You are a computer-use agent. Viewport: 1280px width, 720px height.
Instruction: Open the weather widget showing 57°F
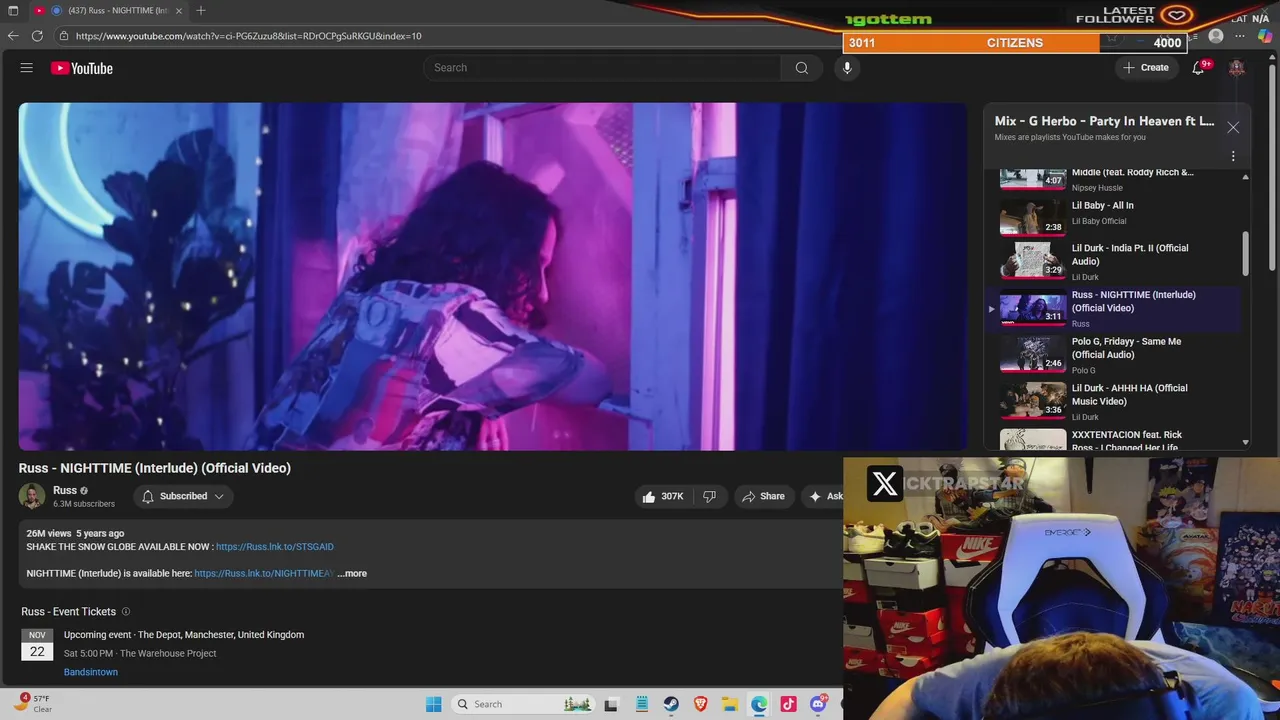point(32,703)
